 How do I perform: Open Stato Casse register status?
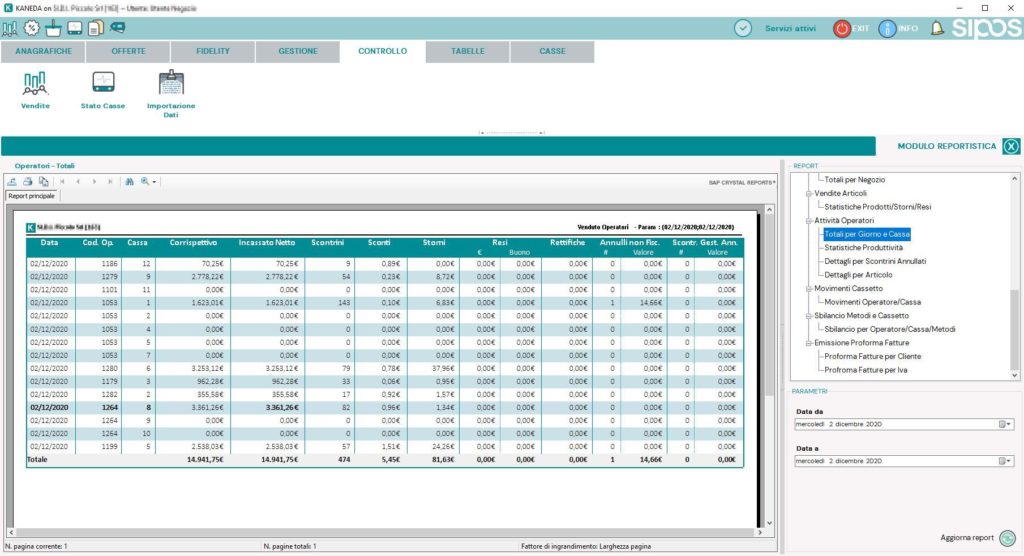103,84
